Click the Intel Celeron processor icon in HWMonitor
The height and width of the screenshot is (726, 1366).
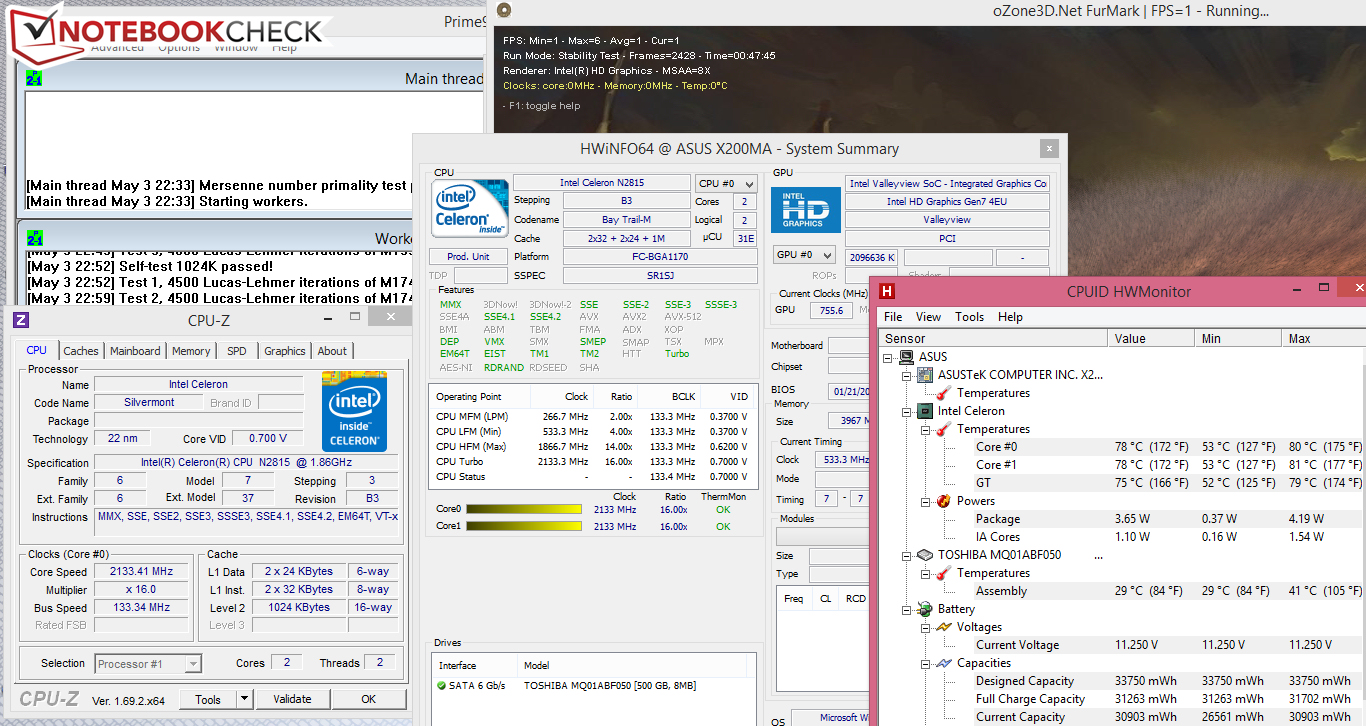926,411
